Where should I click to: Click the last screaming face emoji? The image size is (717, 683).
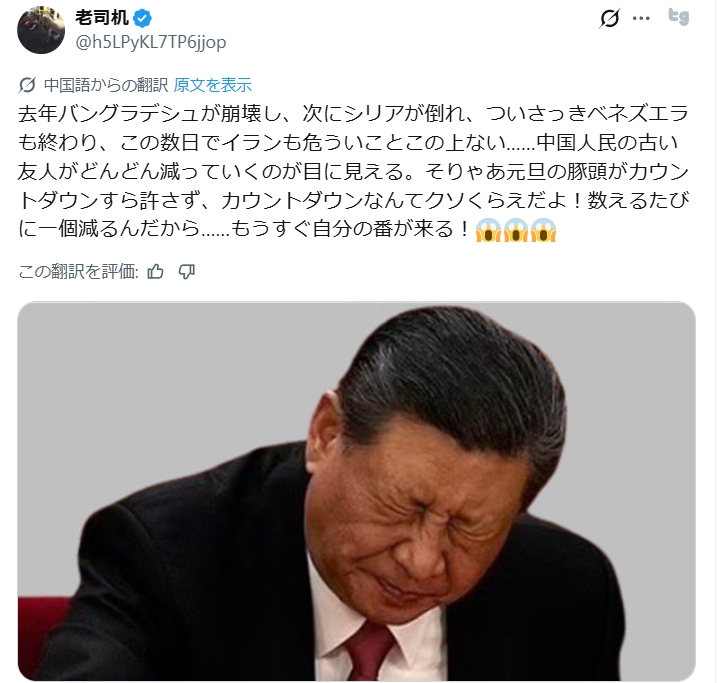pos(543,230)
